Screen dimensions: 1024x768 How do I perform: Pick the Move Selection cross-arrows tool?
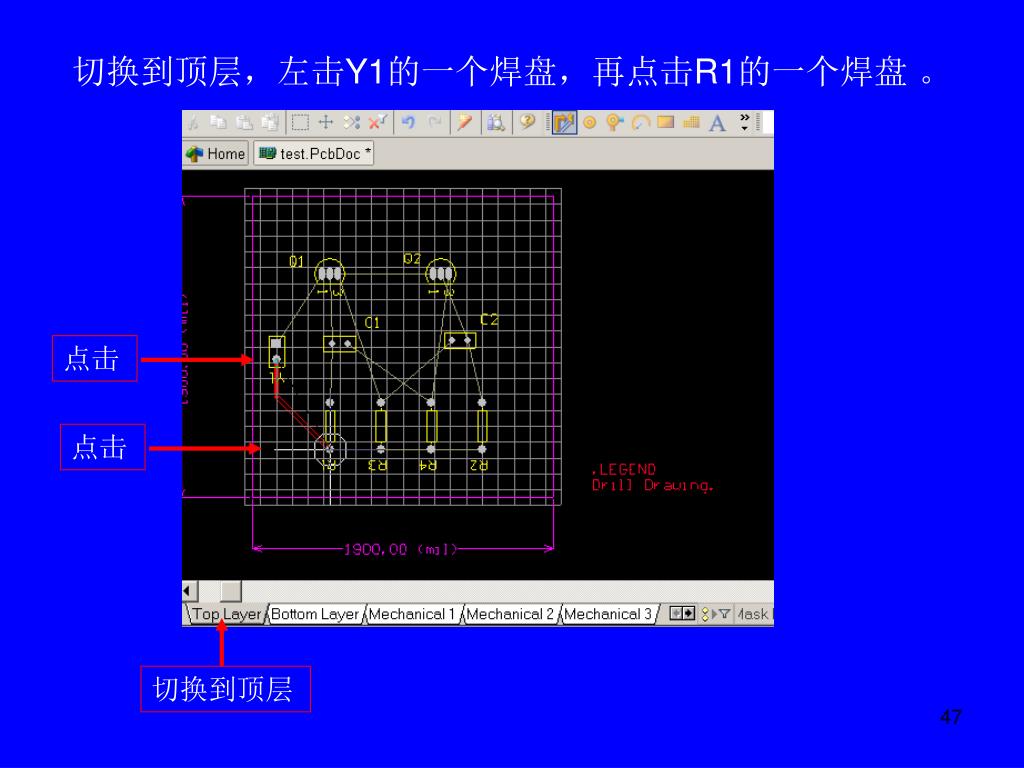click(x=325, y=122)
